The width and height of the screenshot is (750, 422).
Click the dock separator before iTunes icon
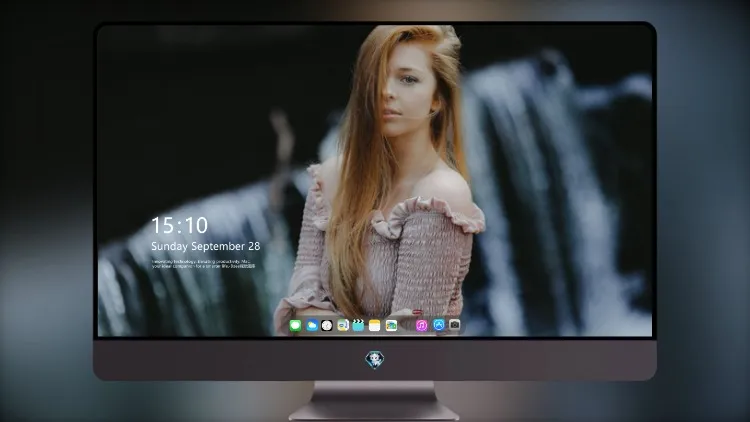(x=406, y=326)
